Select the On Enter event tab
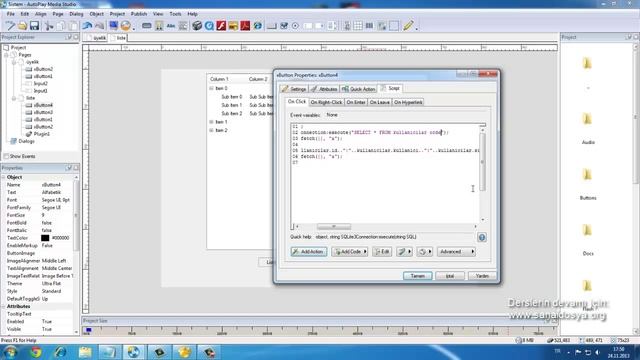The width and height of the screenshot is (640, 360). 356,102
